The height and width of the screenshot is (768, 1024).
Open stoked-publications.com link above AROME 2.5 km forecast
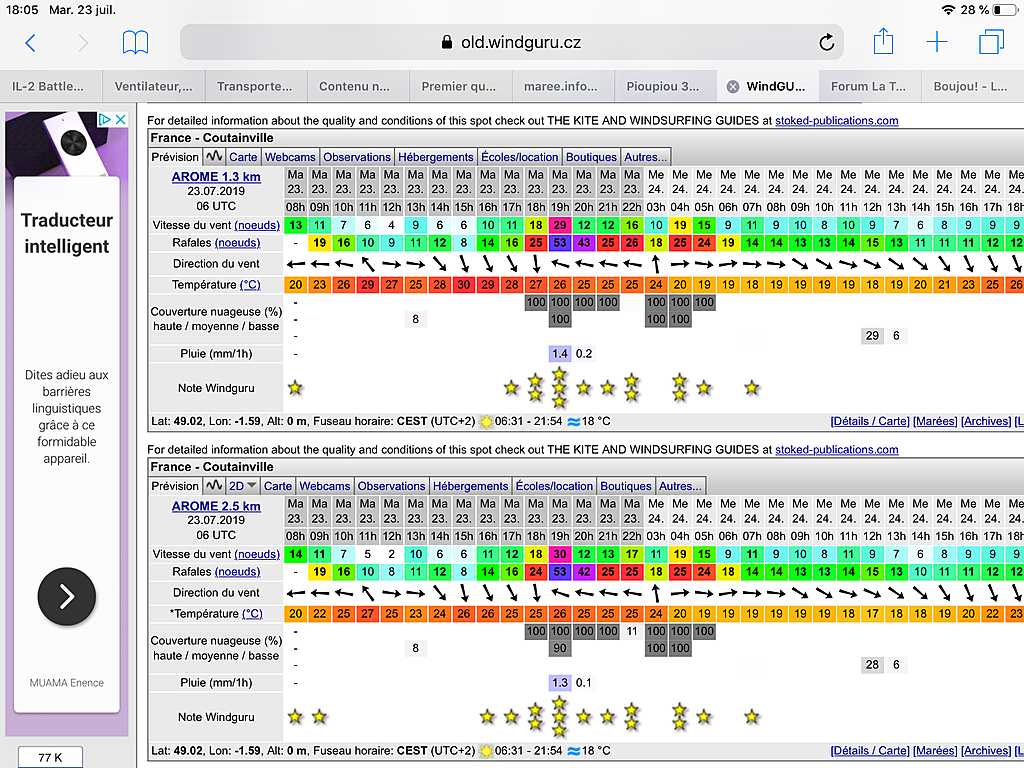837,449
